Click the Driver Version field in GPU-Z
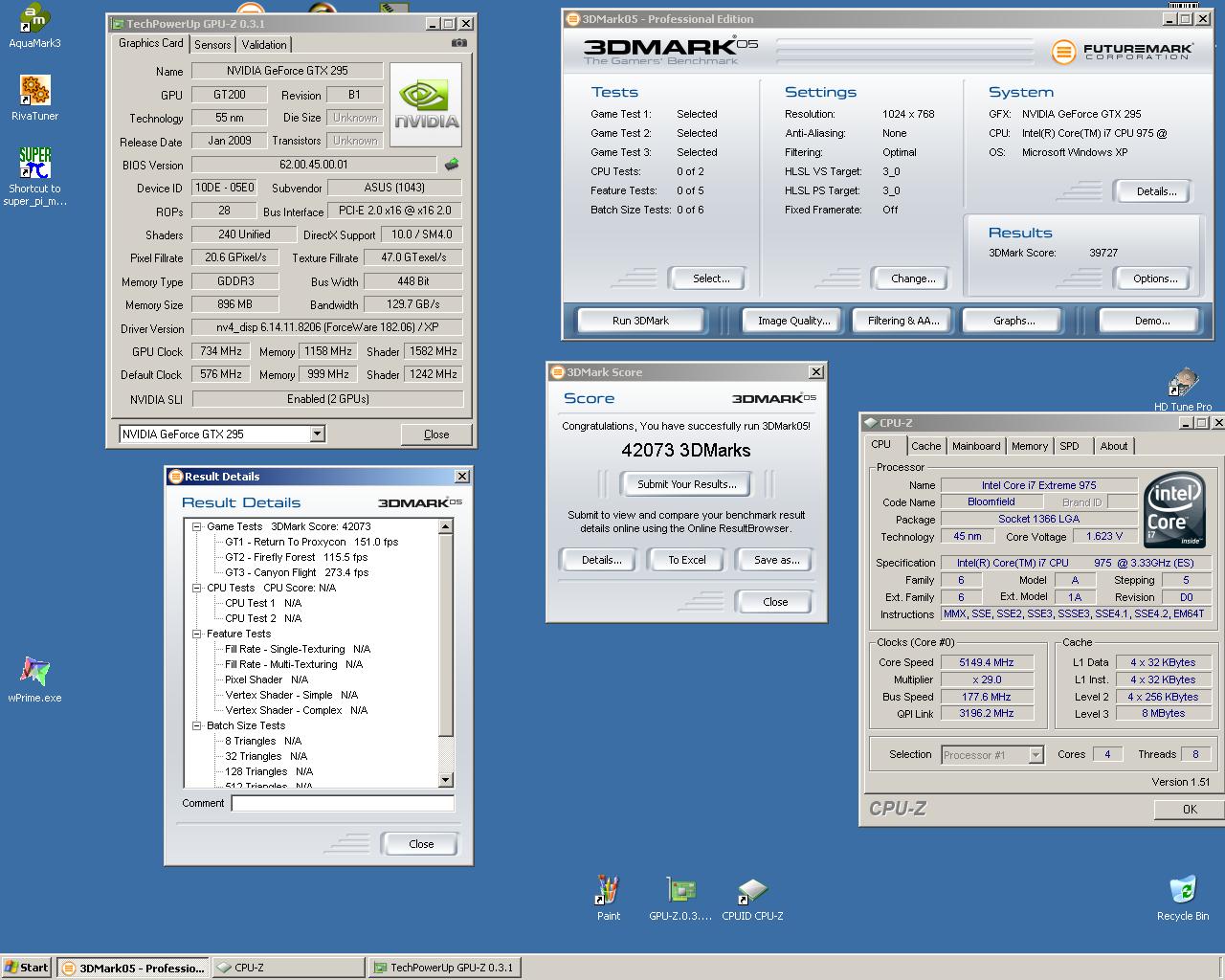Screen dimensions: 1225x980 (x=327, y=327)
